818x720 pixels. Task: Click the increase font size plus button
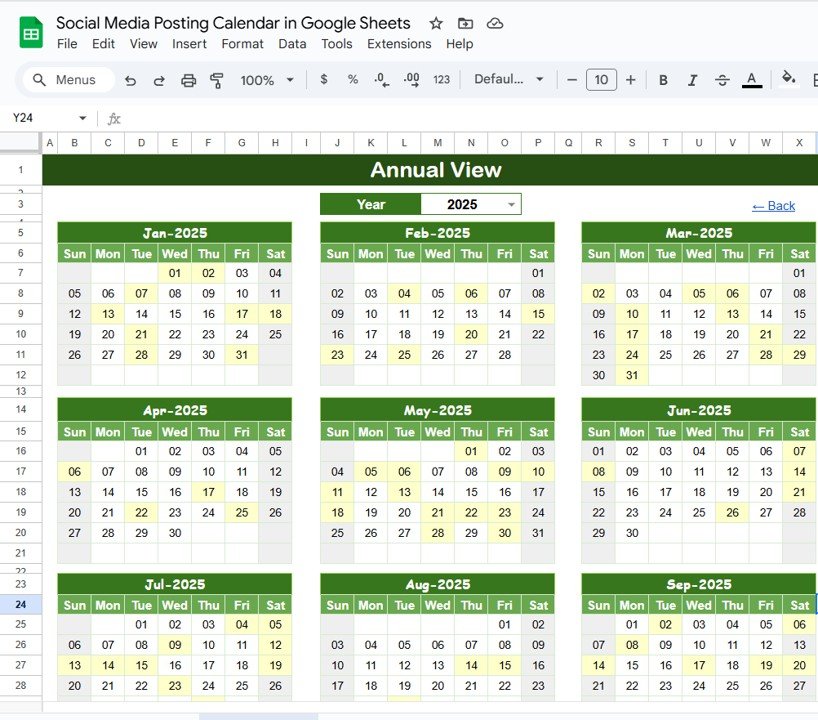pos(630,80)
